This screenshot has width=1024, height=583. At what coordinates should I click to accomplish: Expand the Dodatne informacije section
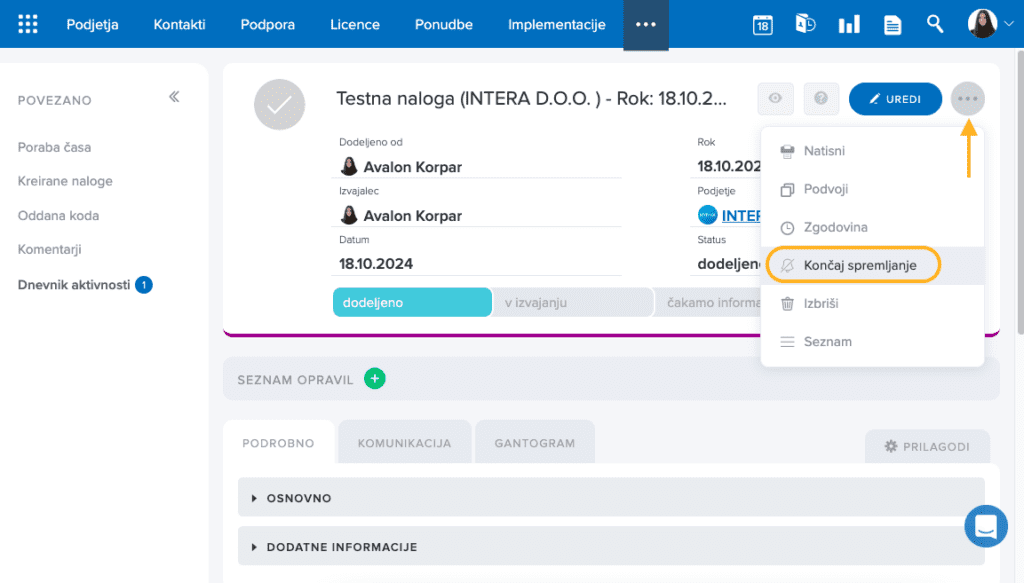(x=341, y=547)
